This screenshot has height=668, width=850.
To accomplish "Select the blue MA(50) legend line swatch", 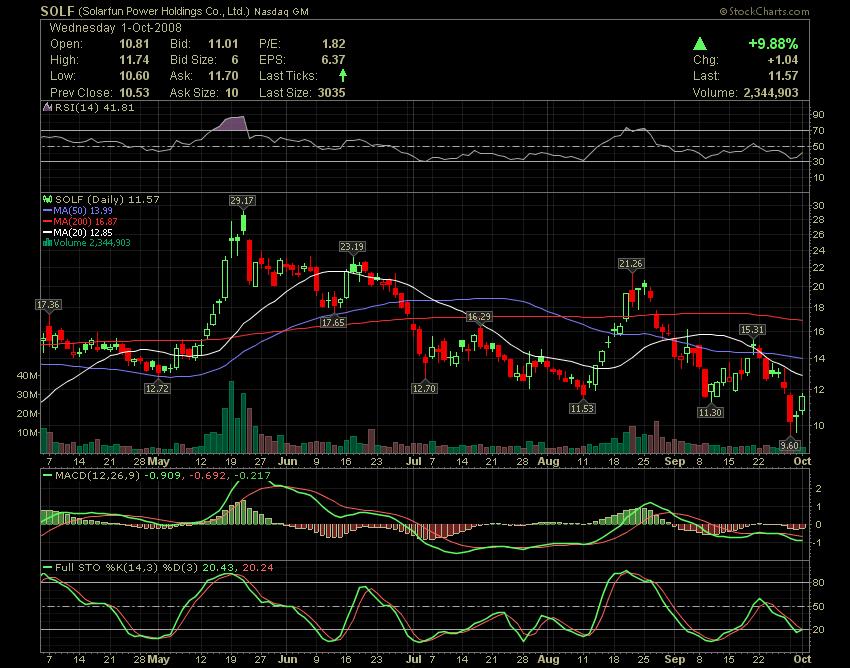I will [47, 210].
